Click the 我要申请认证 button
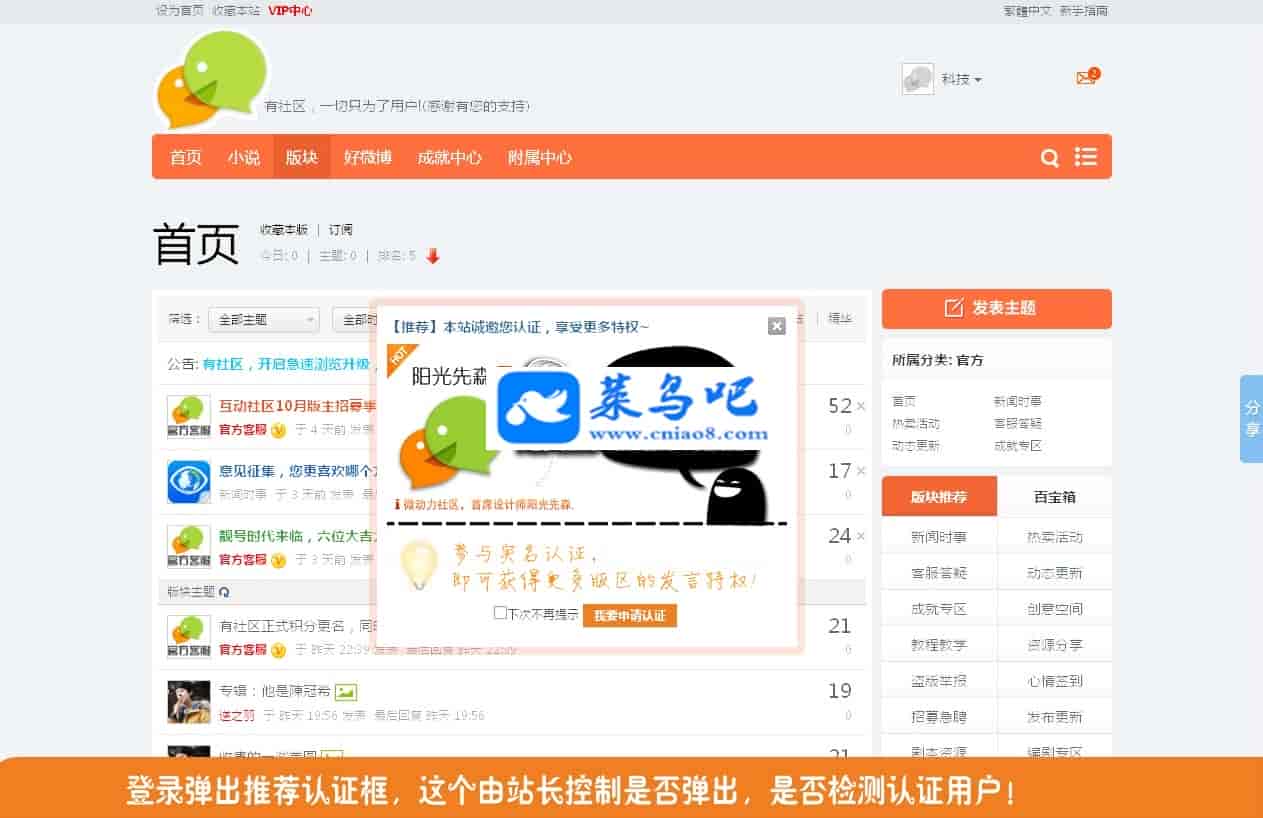The height and width of the screenshot is (818, 1263). click(629, 615)
